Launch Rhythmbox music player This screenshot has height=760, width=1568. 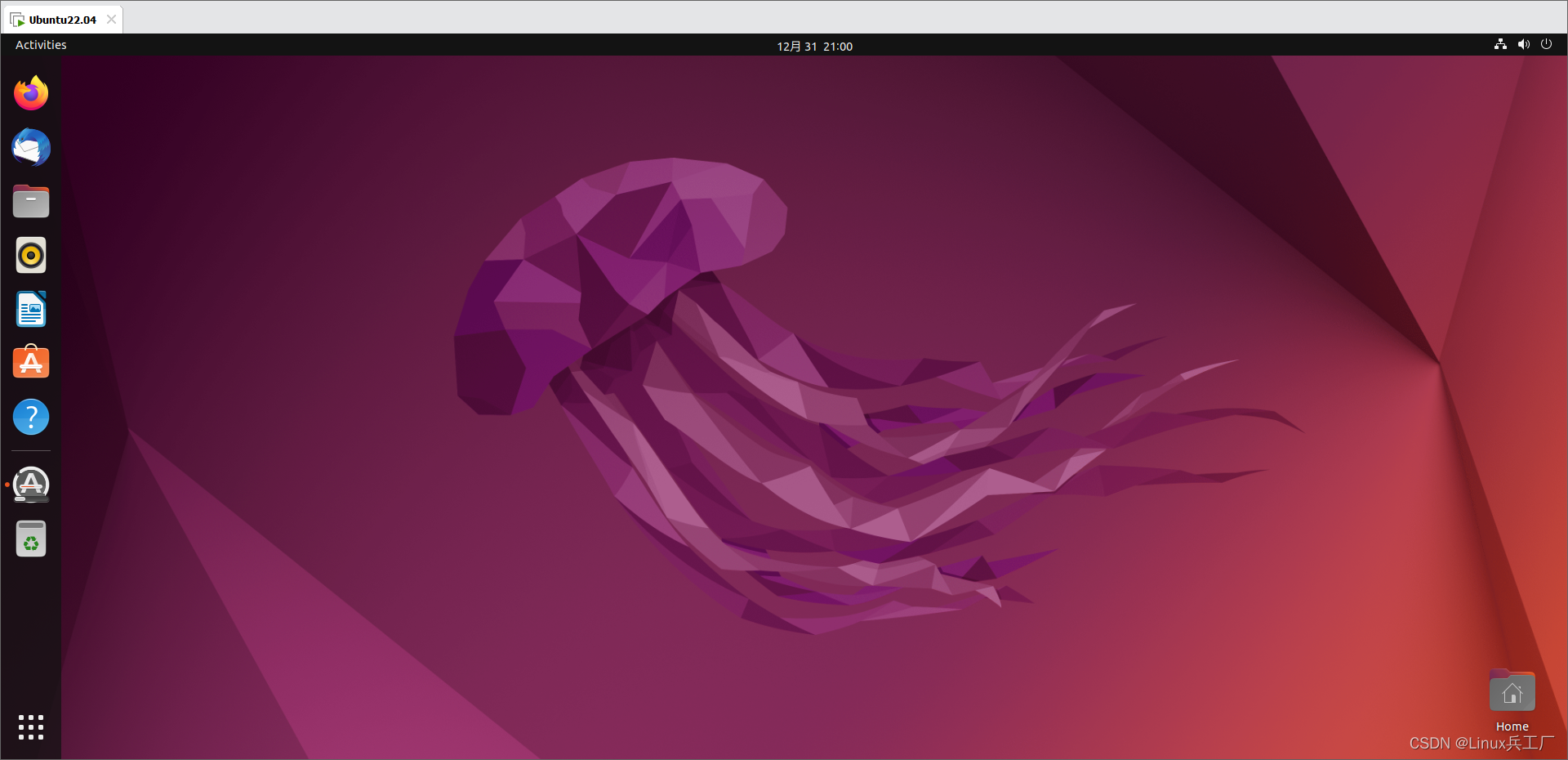[31, 256]
